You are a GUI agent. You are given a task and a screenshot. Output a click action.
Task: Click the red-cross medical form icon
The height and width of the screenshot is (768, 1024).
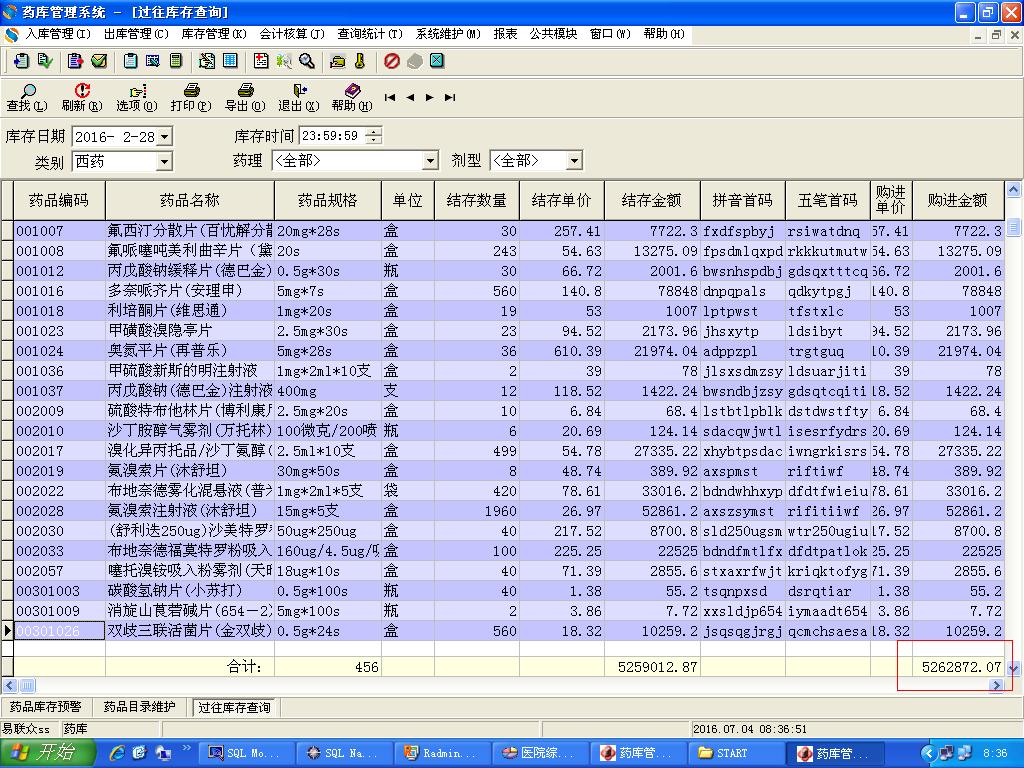261,61
